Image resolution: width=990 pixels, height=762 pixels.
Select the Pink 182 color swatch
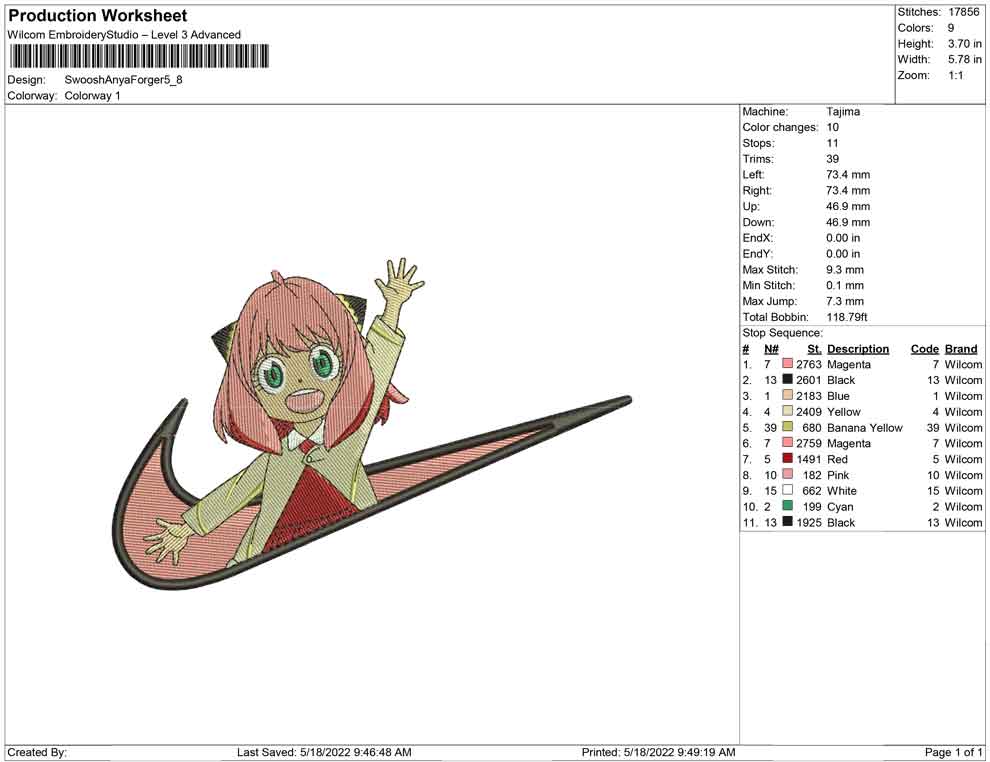787,474
